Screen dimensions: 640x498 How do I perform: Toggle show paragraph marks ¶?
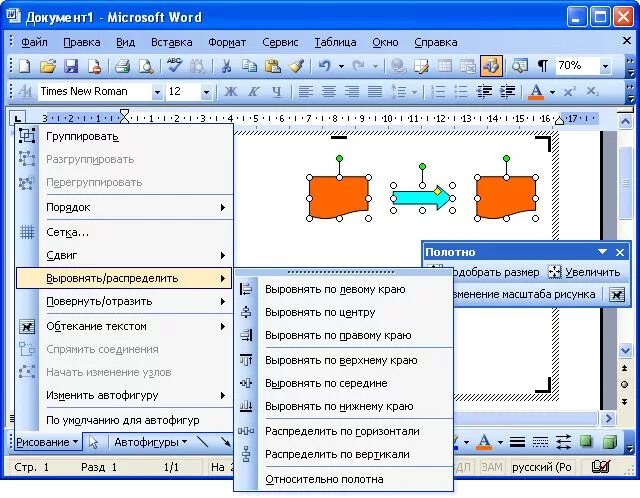click(x=542, y=66)
